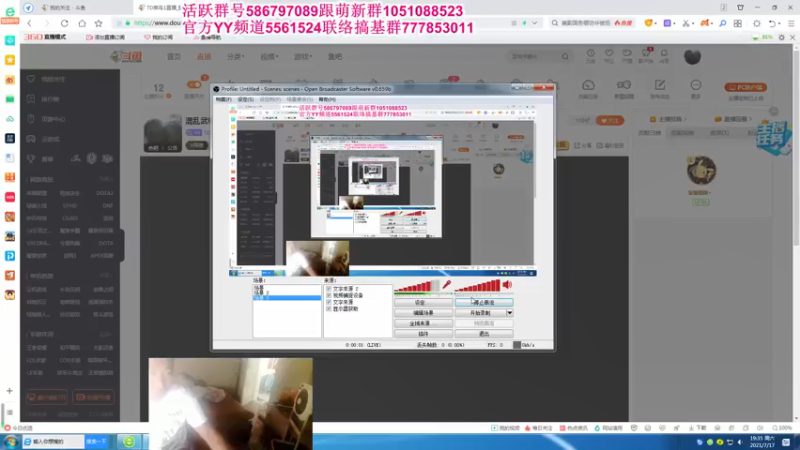Expand the 直播回看 section arrow
This screenshot has width=800, height=450.
point(751,119)
